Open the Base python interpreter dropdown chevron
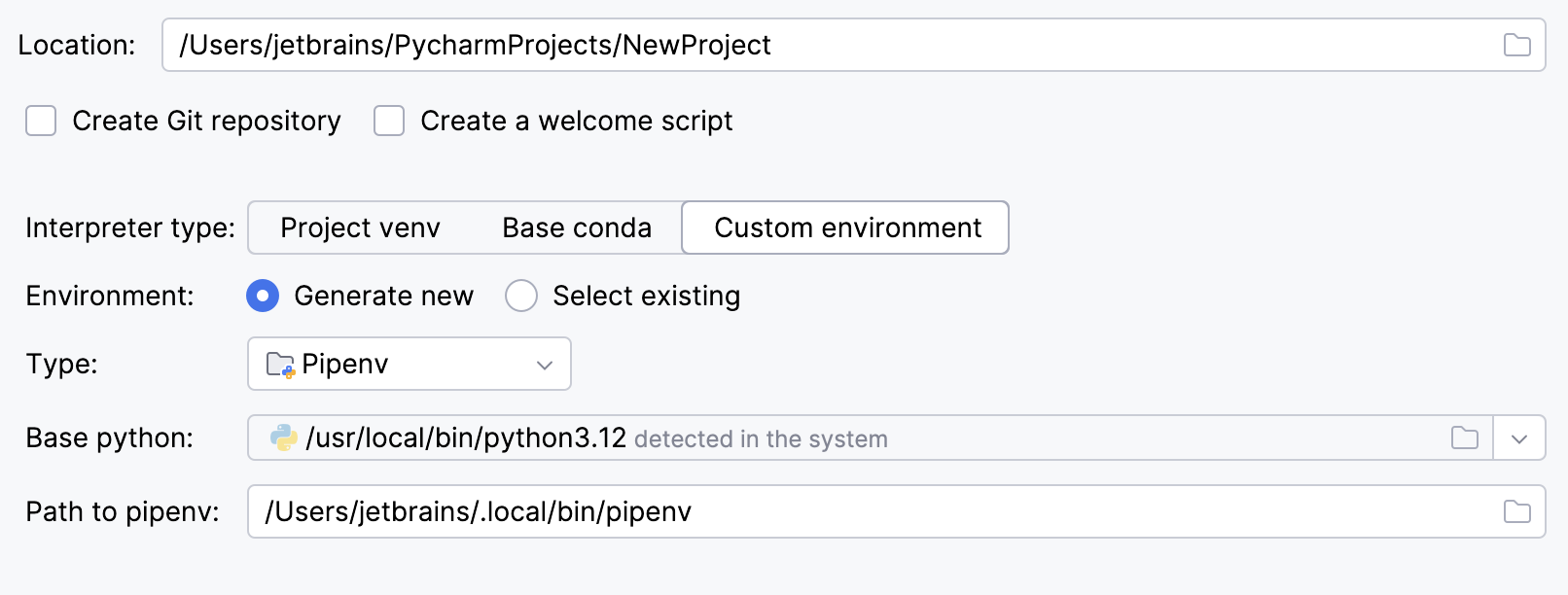This screenshot has width=1568, height=595. [x=1518, y=438]
